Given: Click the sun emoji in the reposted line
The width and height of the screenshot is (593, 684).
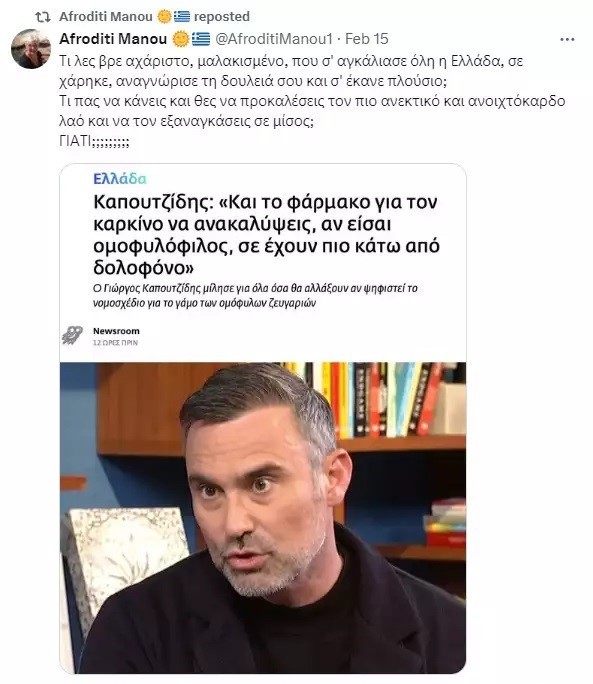Looking at the screenshot, I should pos(164,17).
